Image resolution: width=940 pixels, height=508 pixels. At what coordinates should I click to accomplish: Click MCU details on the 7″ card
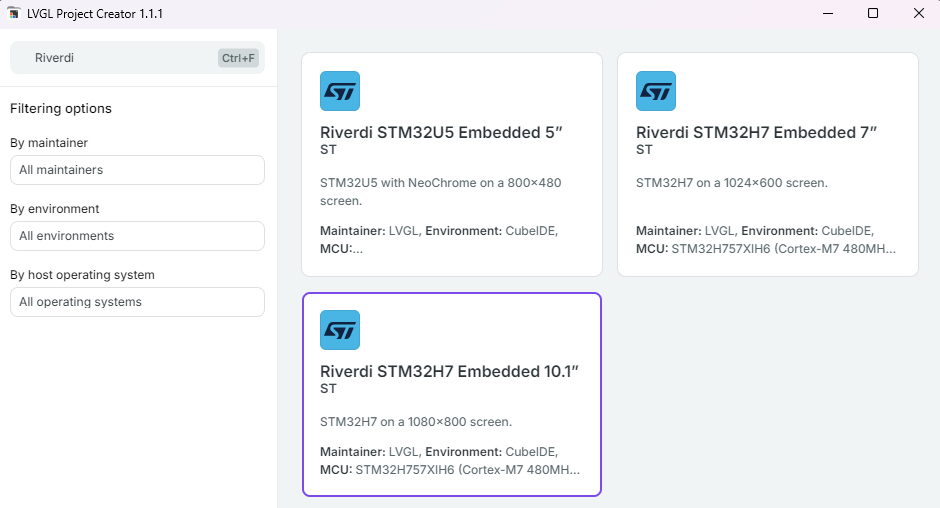pos(766,248)
